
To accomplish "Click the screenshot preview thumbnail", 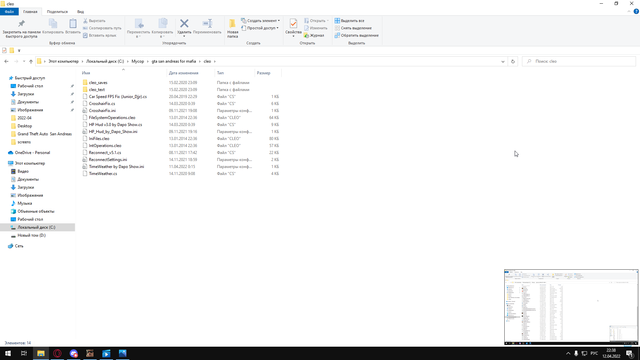I will 571,307.
